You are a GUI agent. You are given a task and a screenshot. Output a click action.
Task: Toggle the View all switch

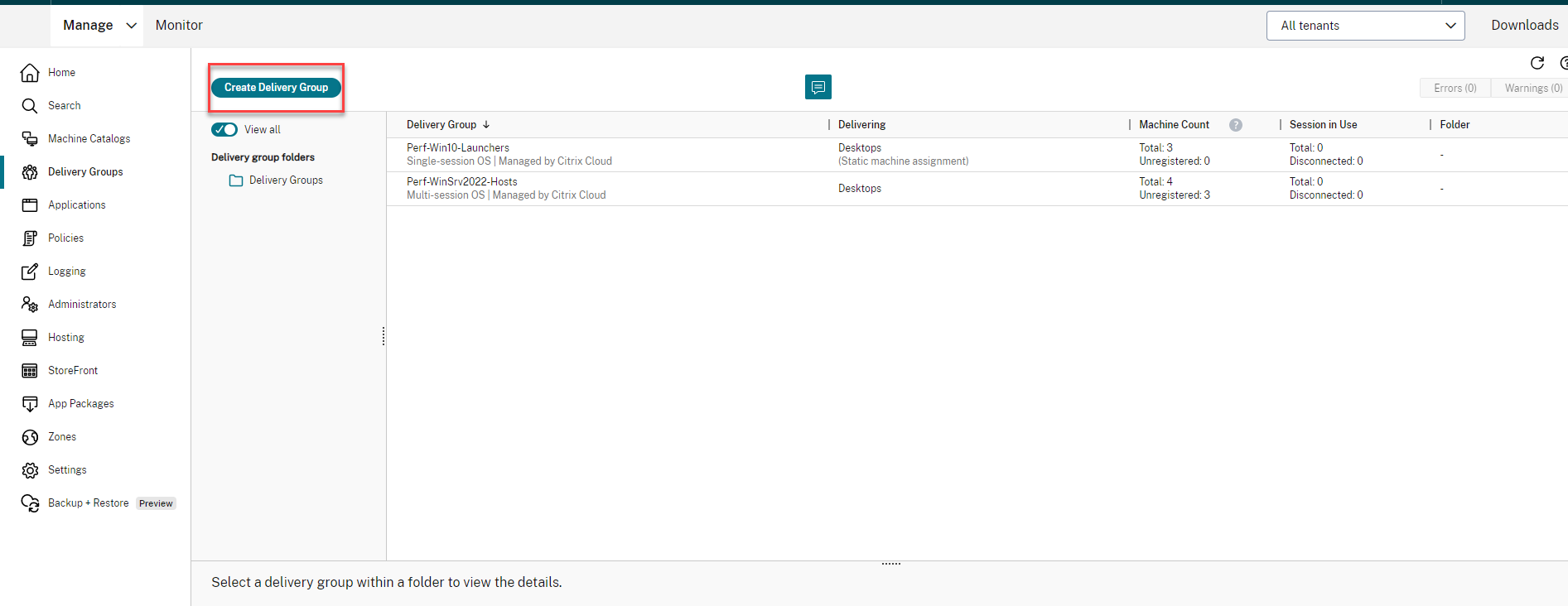pos(224,129)
